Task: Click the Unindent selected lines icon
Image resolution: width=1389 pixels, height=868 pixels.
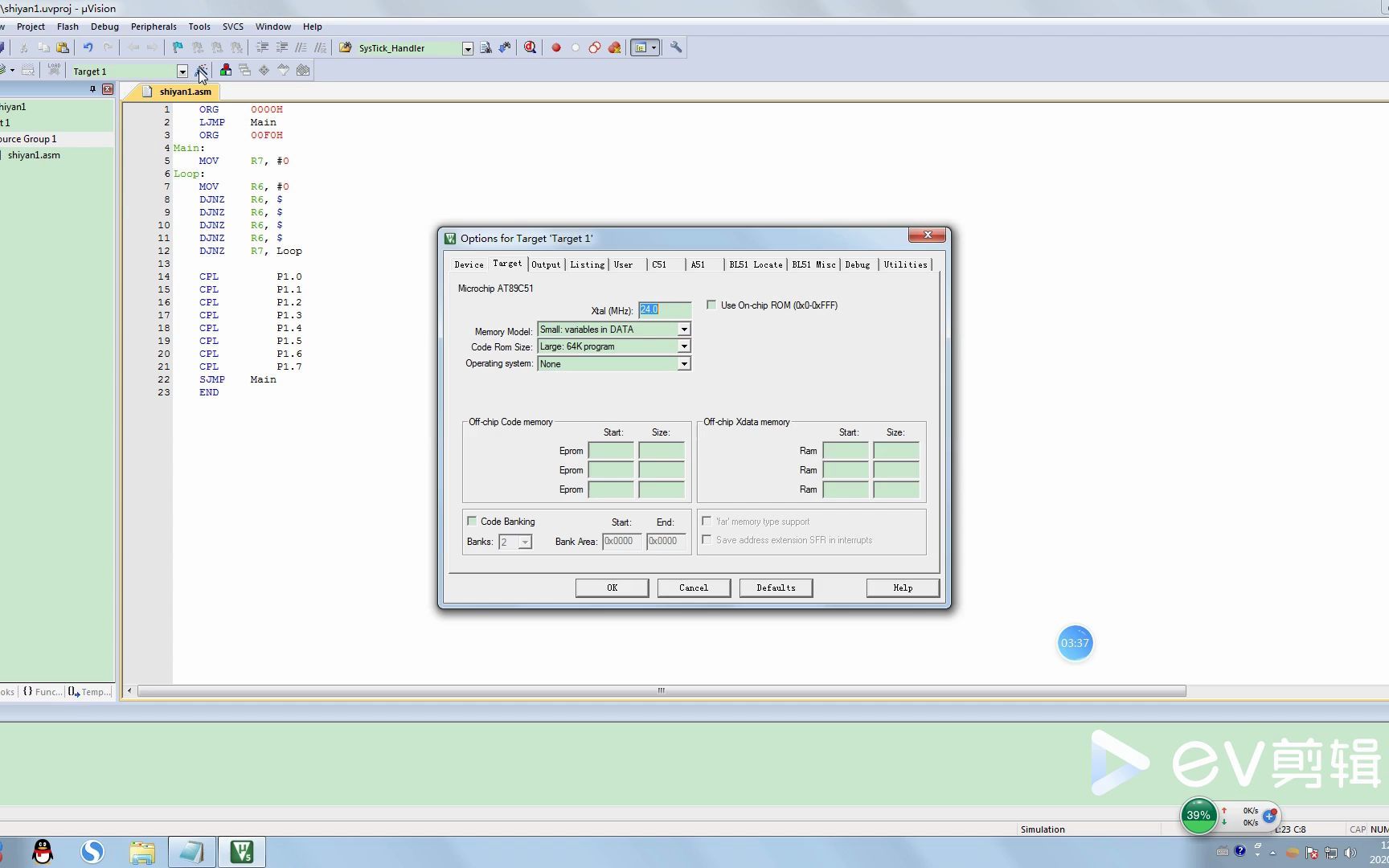Action: coord(281,47)
